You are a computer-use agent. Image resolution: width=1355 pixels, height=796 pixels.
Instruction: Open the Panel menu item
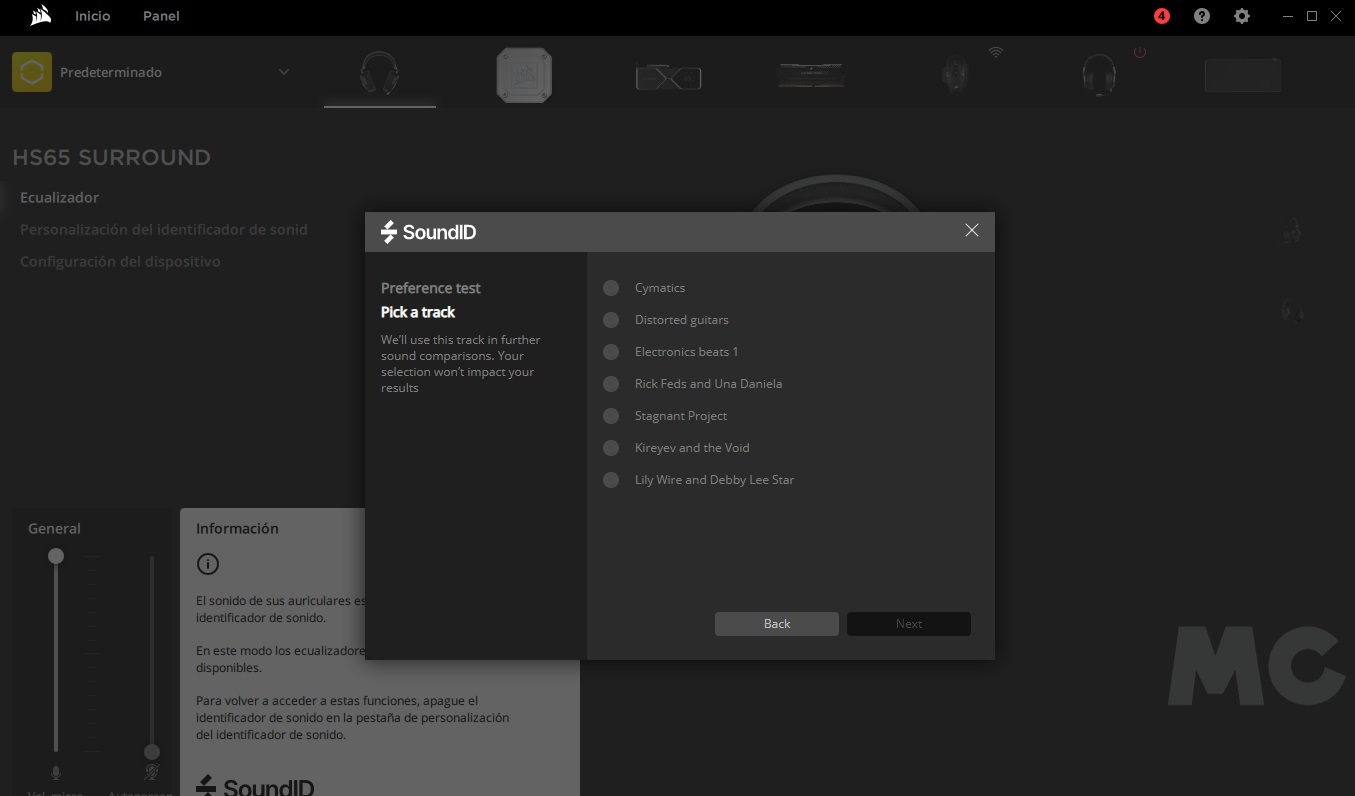pos(161,16)
